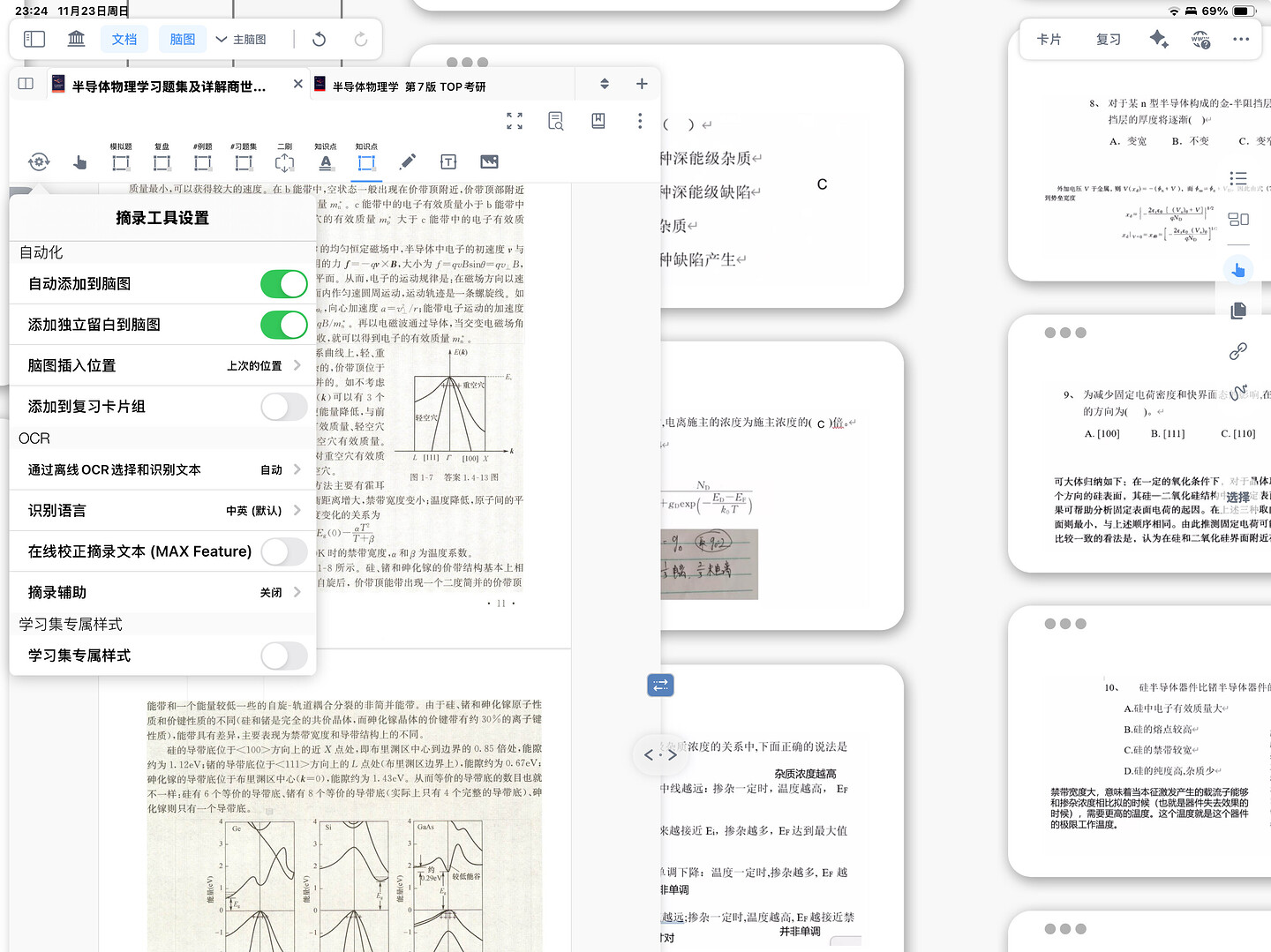Select the #习题集 rectangle excerpt tool
Screen dimensions: 1271x952
(243, 161)
